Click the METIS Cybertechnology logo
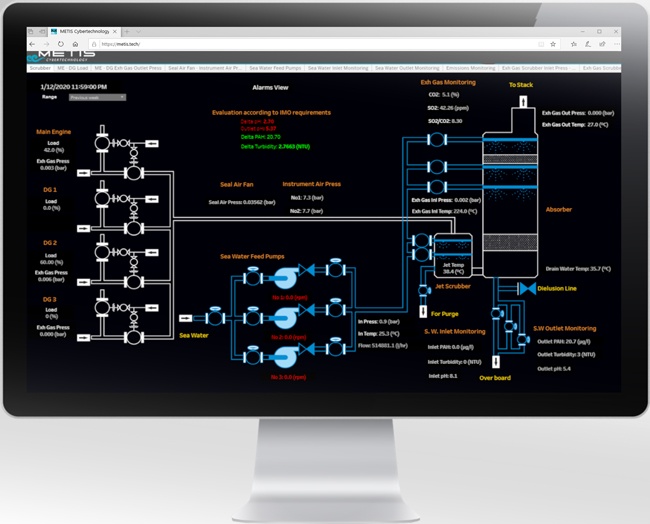The height and width of the screenshot is (524, 650). [x=61, y=56]
